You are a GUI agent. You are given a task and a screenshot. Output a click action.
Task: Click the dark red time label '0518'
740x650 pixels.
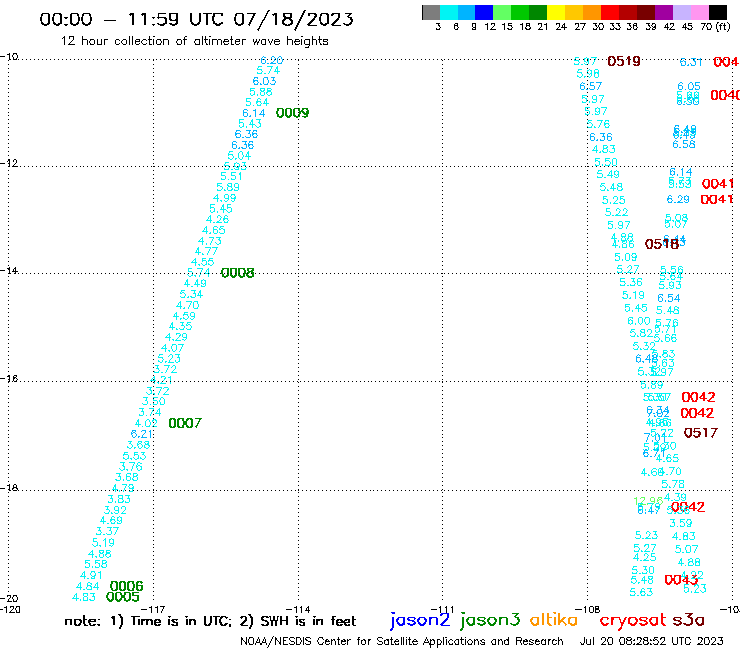pyautogui.click(x=662, y=244)
